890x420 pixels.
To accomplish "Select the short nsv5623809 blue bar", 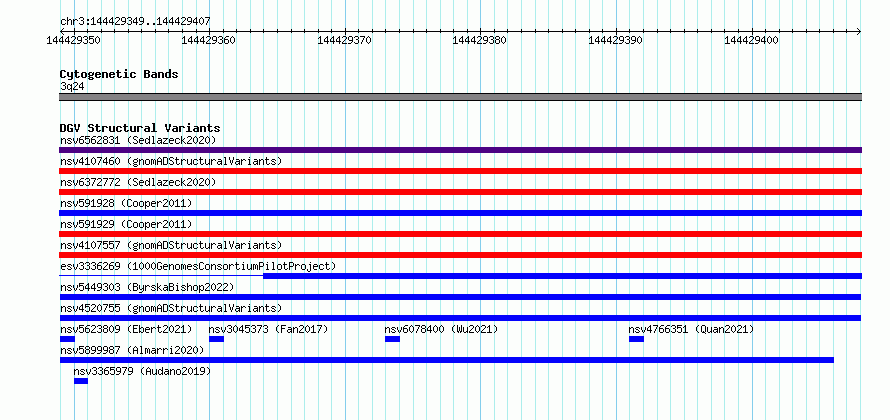I will coord(67,339).
